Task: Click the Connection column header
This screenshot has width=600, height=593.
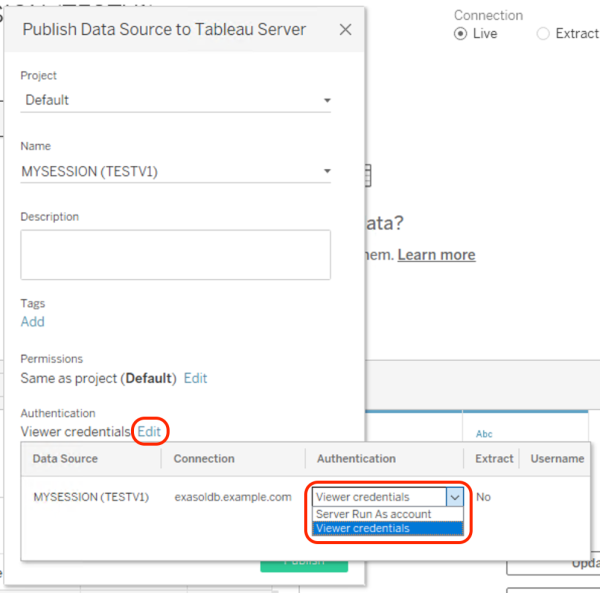Action: pos(204,459)
